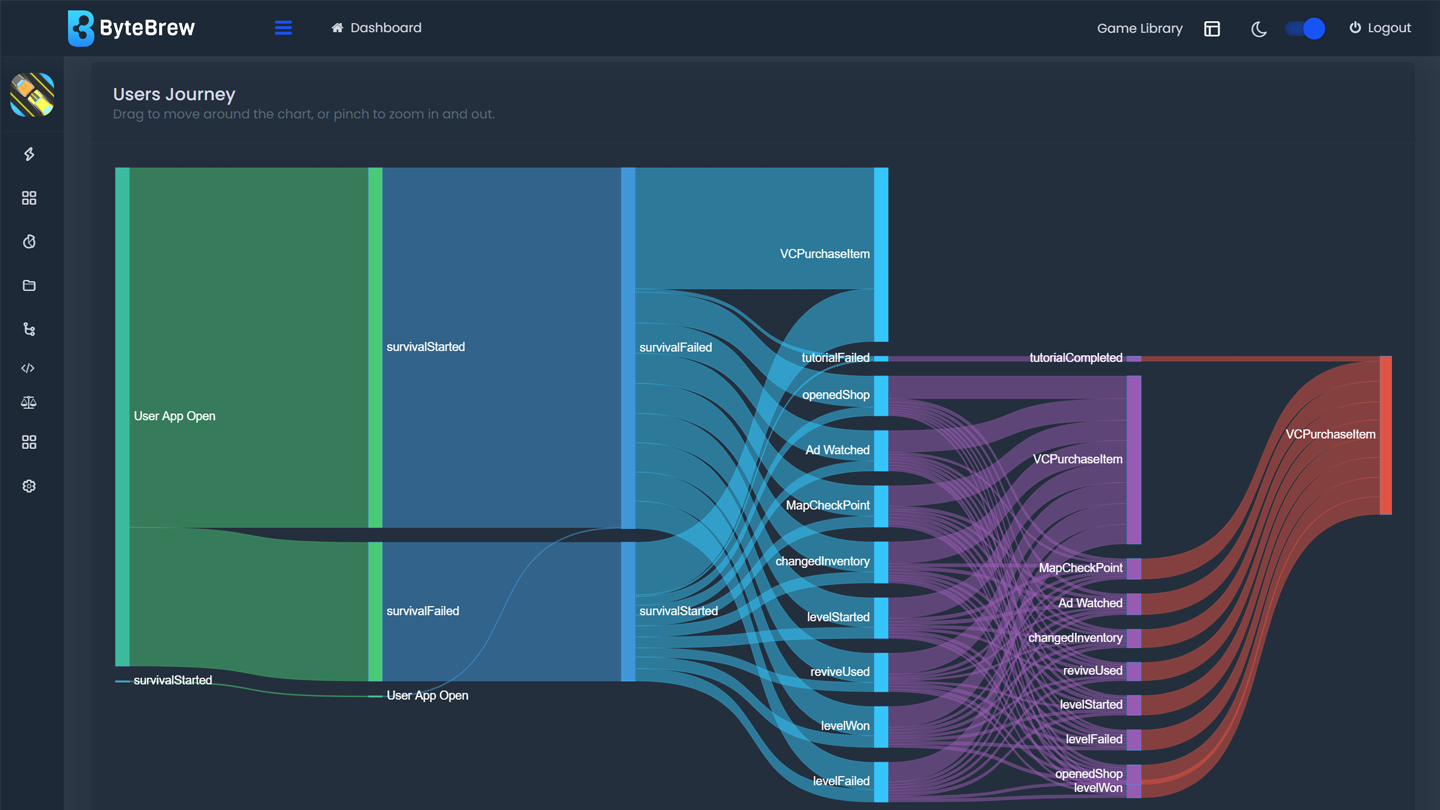Select Ad Watched label in blue column
The image size is (1440, 810).
tap(838, 450)
